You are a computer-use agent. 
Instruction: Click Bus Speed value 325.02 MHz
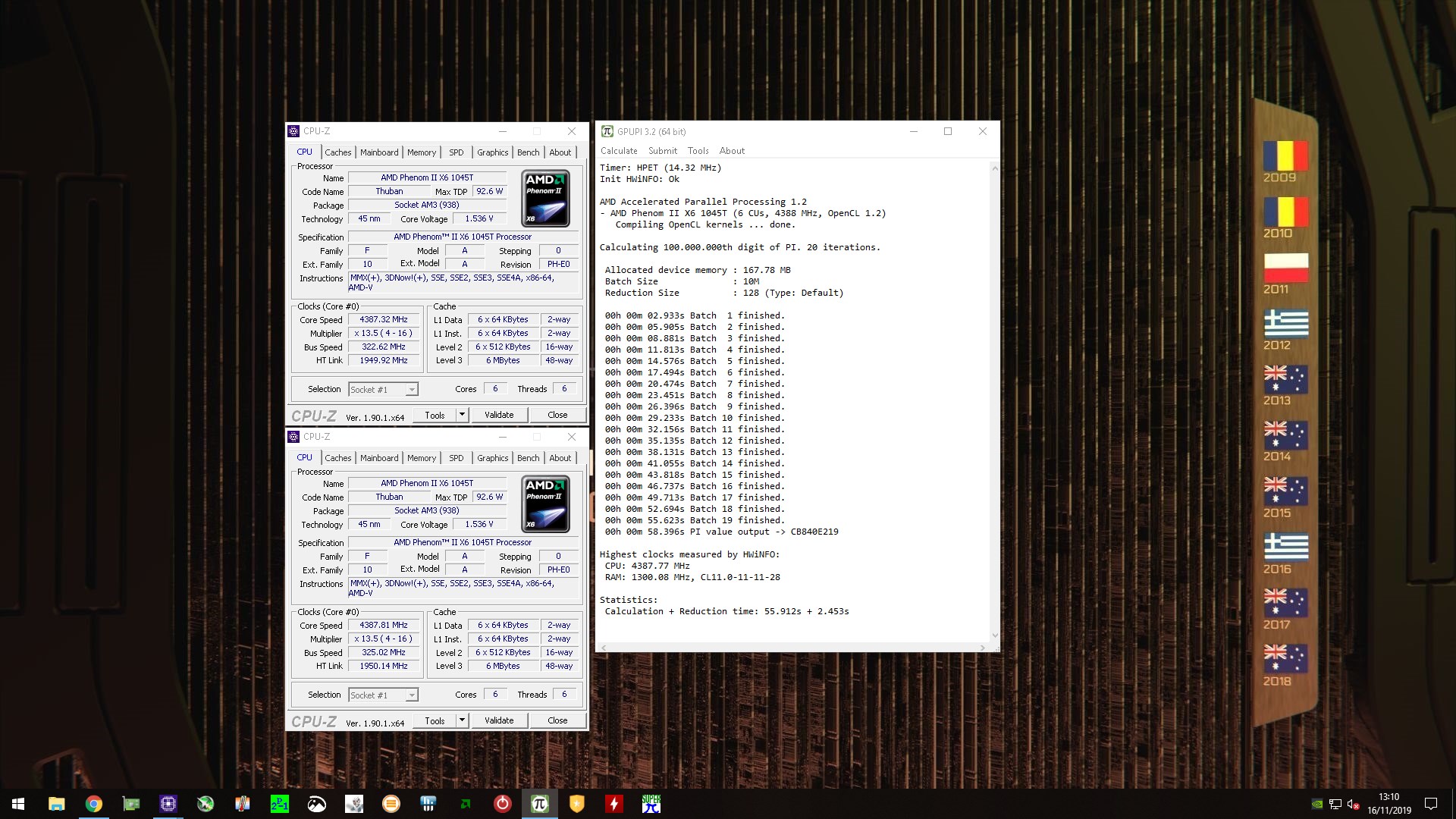tap(384, 653)
